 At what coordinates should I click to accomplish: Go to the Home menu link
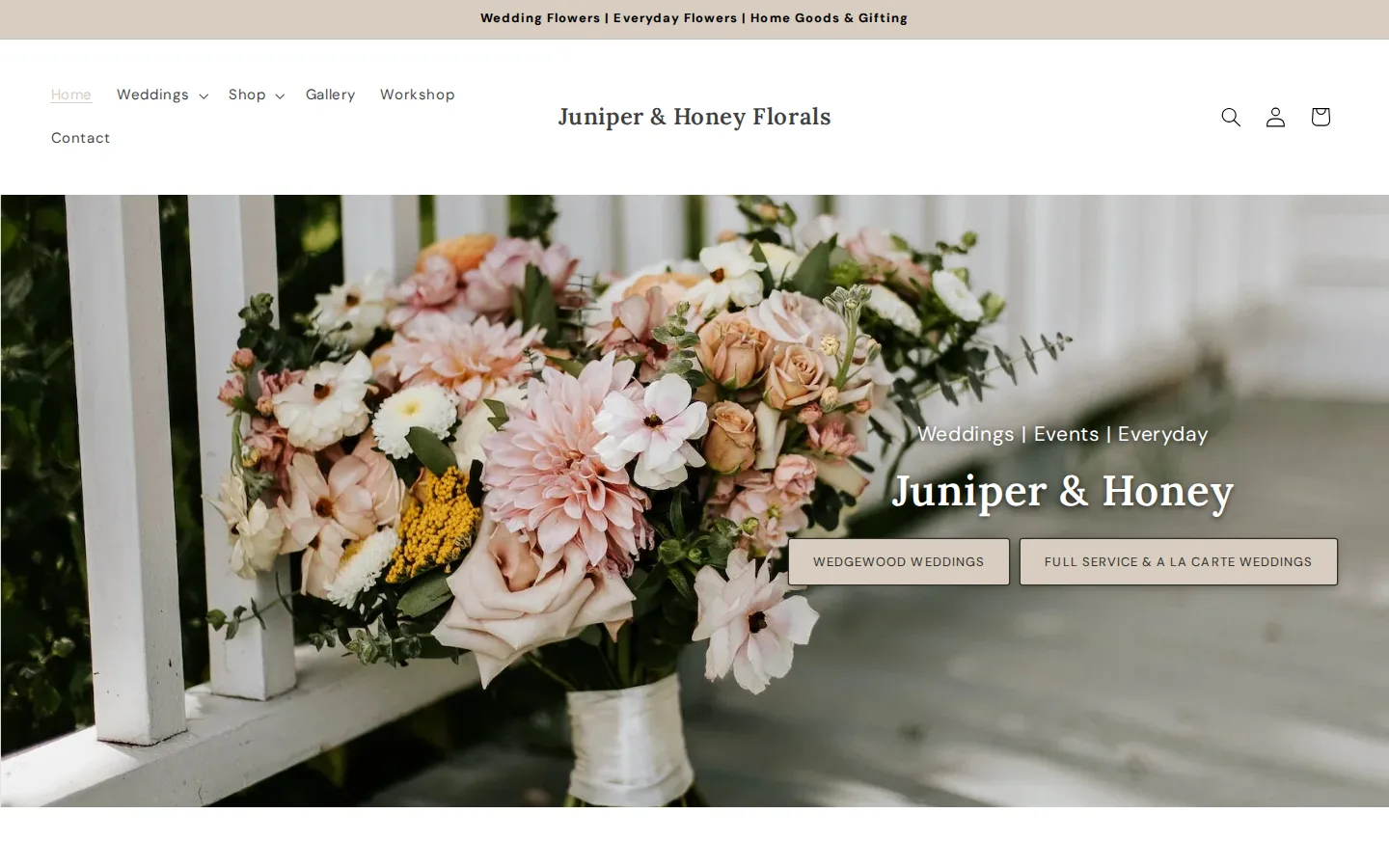[71, 95]
